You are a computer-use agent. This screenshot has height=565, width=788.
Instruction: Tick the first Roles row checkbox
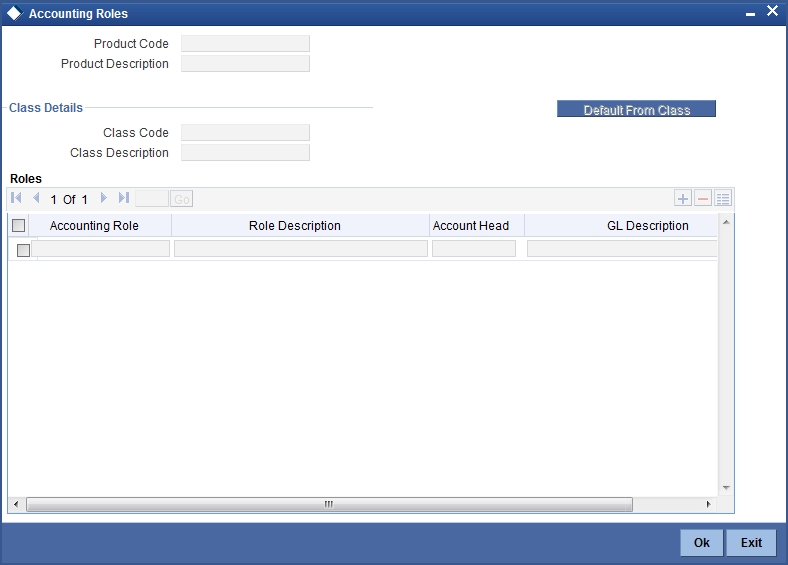(23, 250)
